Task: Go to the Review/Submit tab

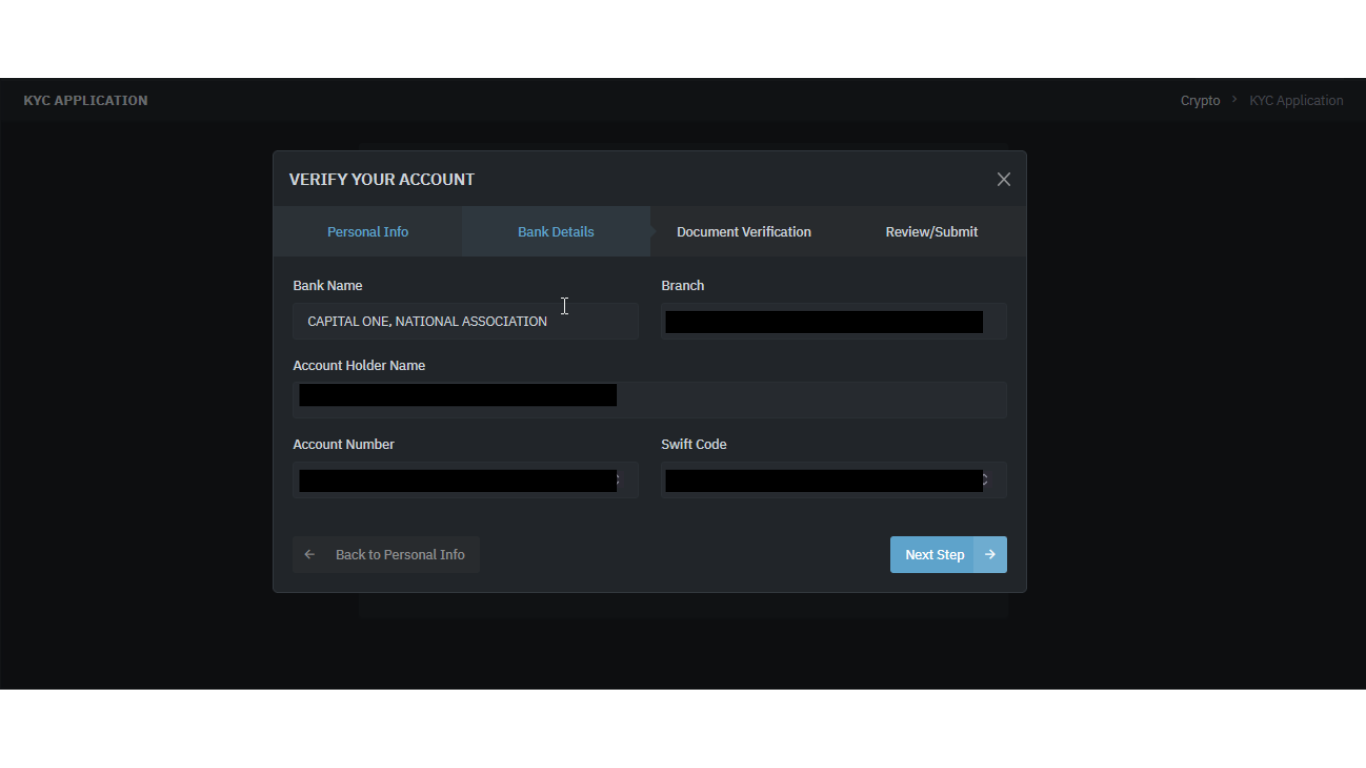Action: coord(931,232)
